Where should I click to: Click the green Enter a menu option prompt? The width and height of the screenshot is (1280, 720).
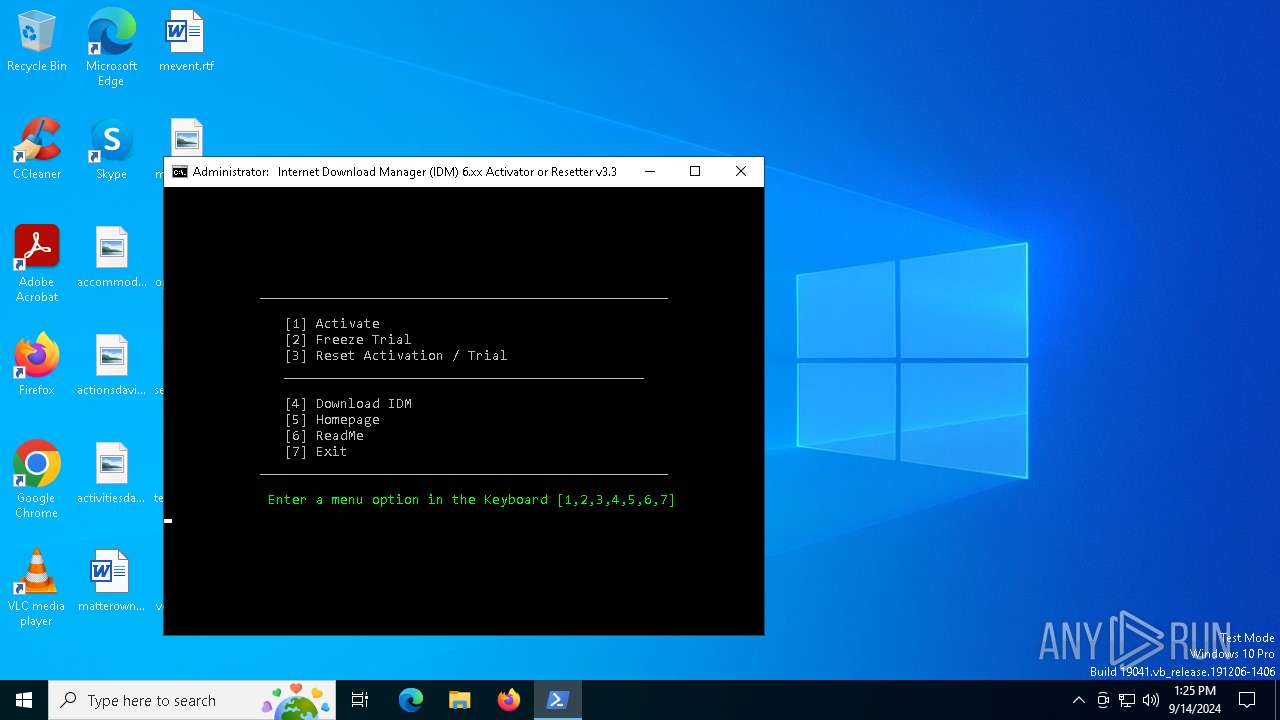[x=472, y=500]
